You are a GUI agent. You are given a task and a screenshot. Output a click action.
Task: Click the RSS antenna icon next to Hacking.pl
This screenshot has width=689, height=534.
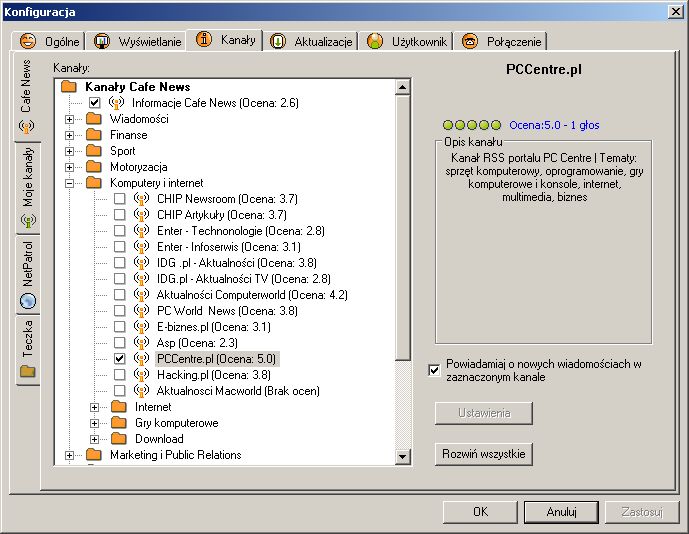141,375
